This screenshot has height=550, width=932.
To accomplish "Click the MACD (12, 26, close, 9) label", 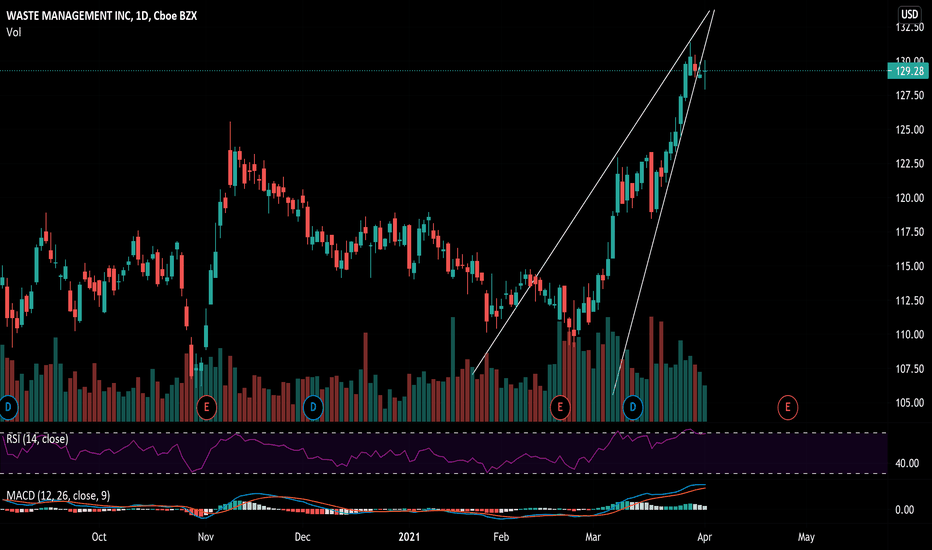I will pyautogui.click(x=58, y=495).
